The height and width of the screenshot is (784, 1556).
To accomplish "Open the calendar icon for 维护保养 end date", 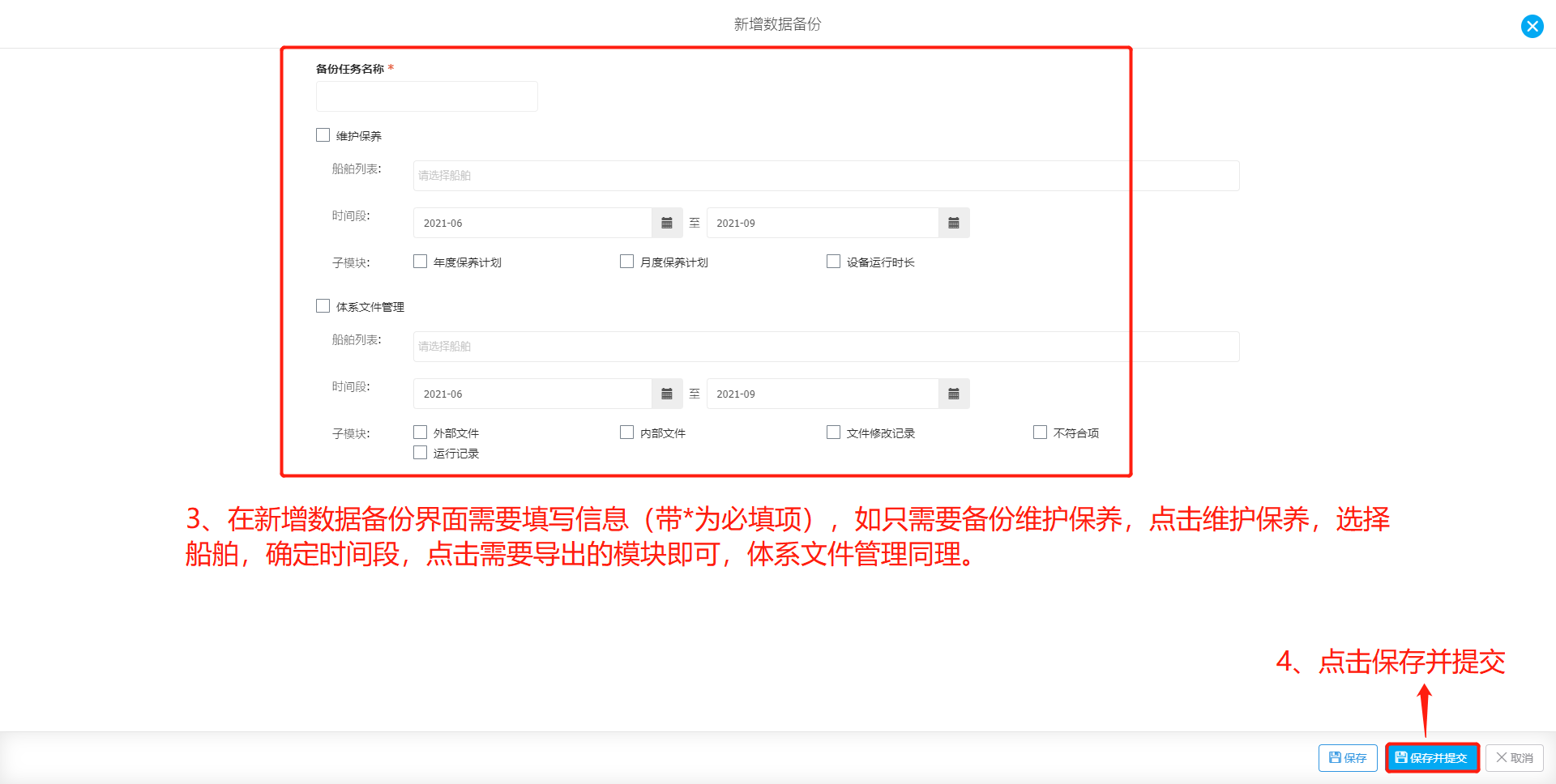I will coord(954,223).
